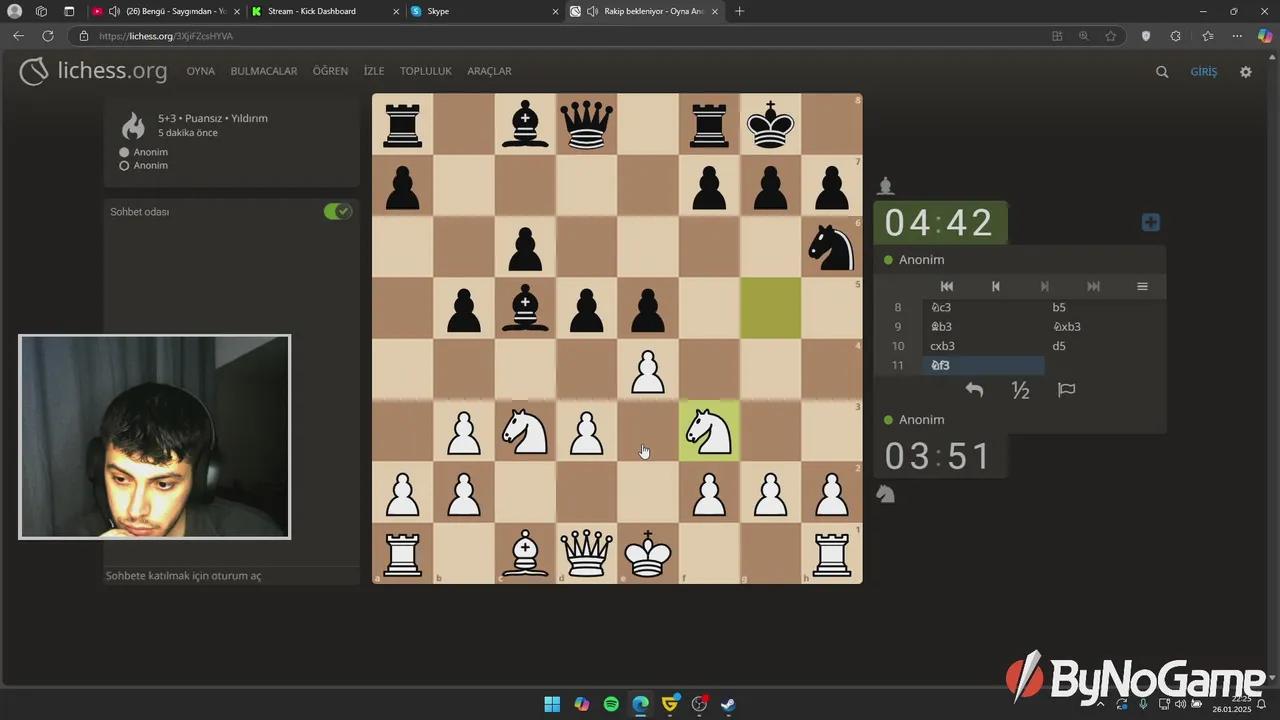Click the lichess.org logo link
The height and width of the screenshot is (720, 1280).
coord(94,71)
